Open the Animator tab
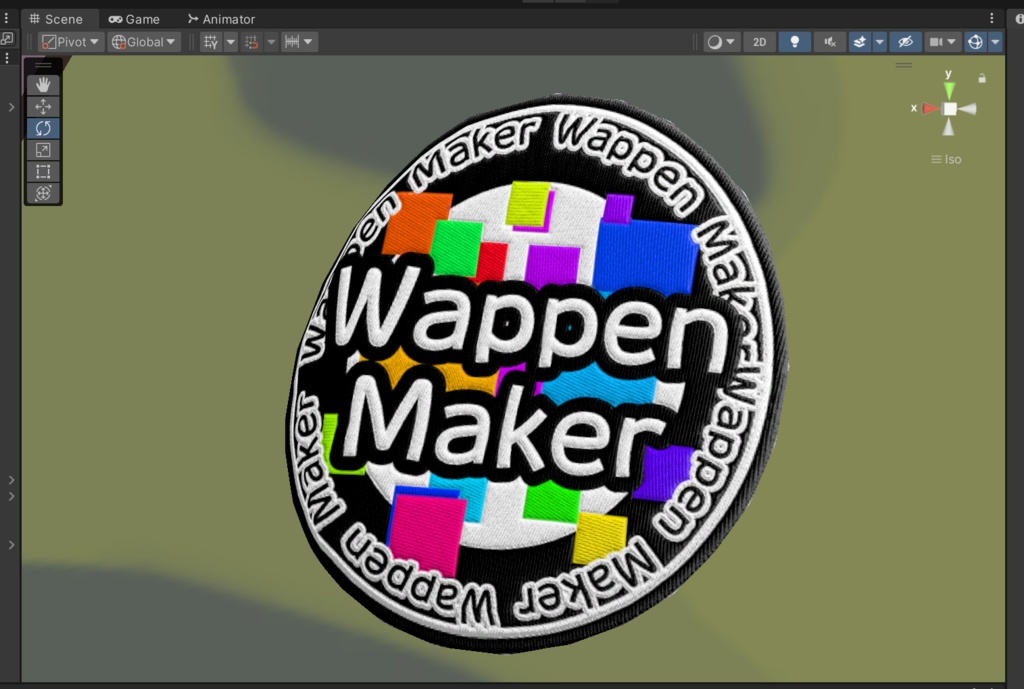 (x=221, y=18)
